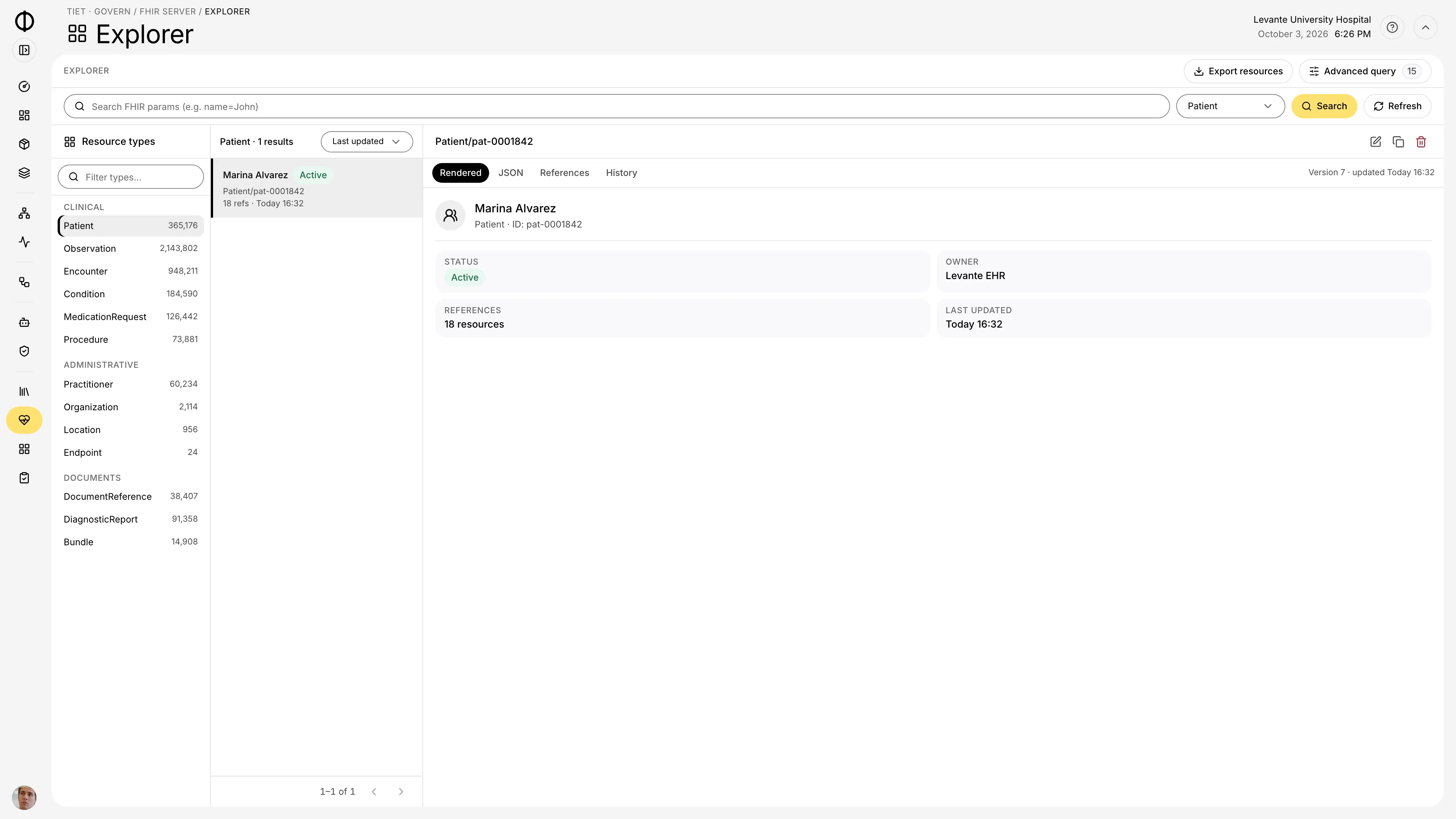Edit the Patient/pat-0001842 resource

[1376, 142]
